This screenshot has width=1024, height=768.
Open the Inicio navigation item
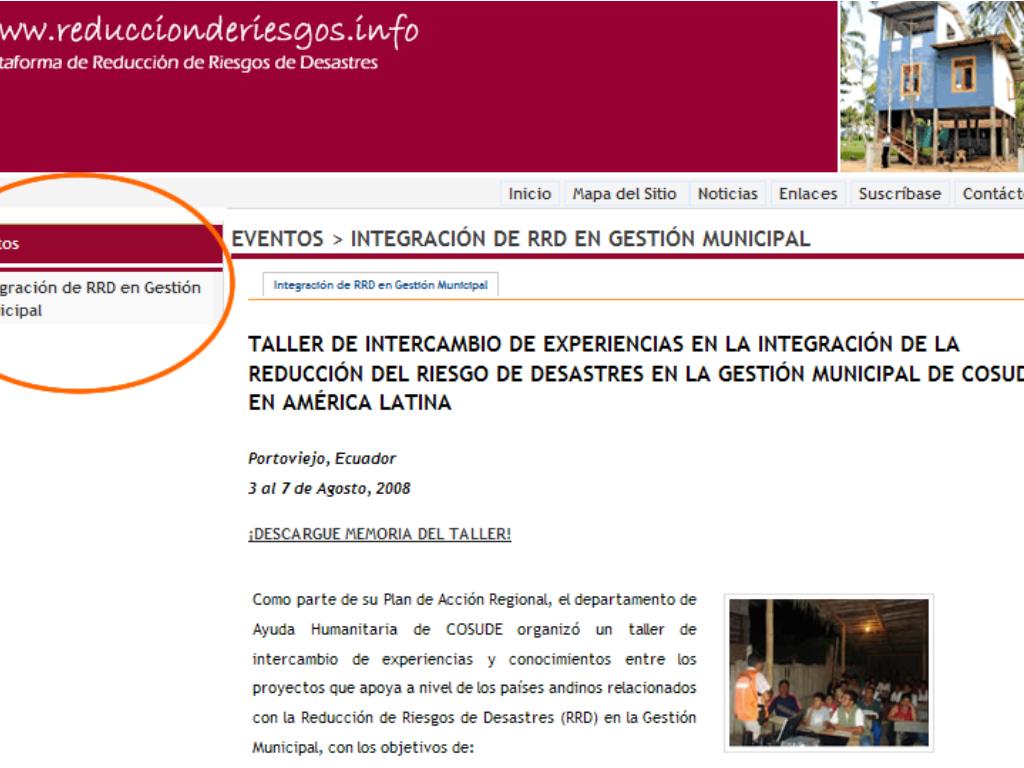[x=530, y=194]
